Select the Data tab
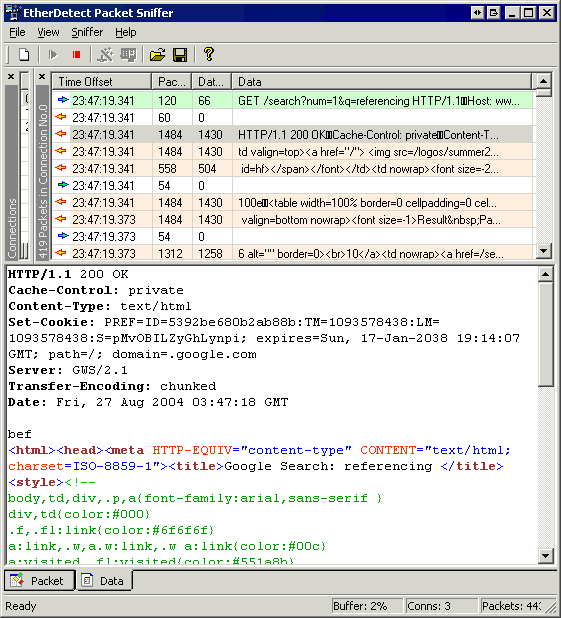Viewport: 561px width, 618px height. pyautogui.click(x=104, y=581)
